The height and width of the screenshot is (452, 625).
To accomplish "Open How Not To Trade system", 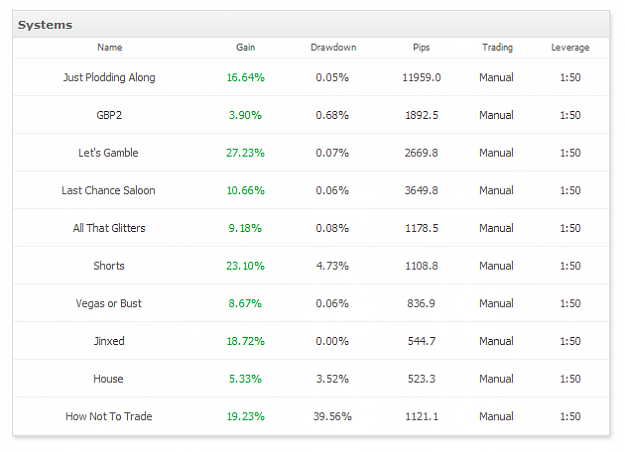I will click(x=109, y=416).
